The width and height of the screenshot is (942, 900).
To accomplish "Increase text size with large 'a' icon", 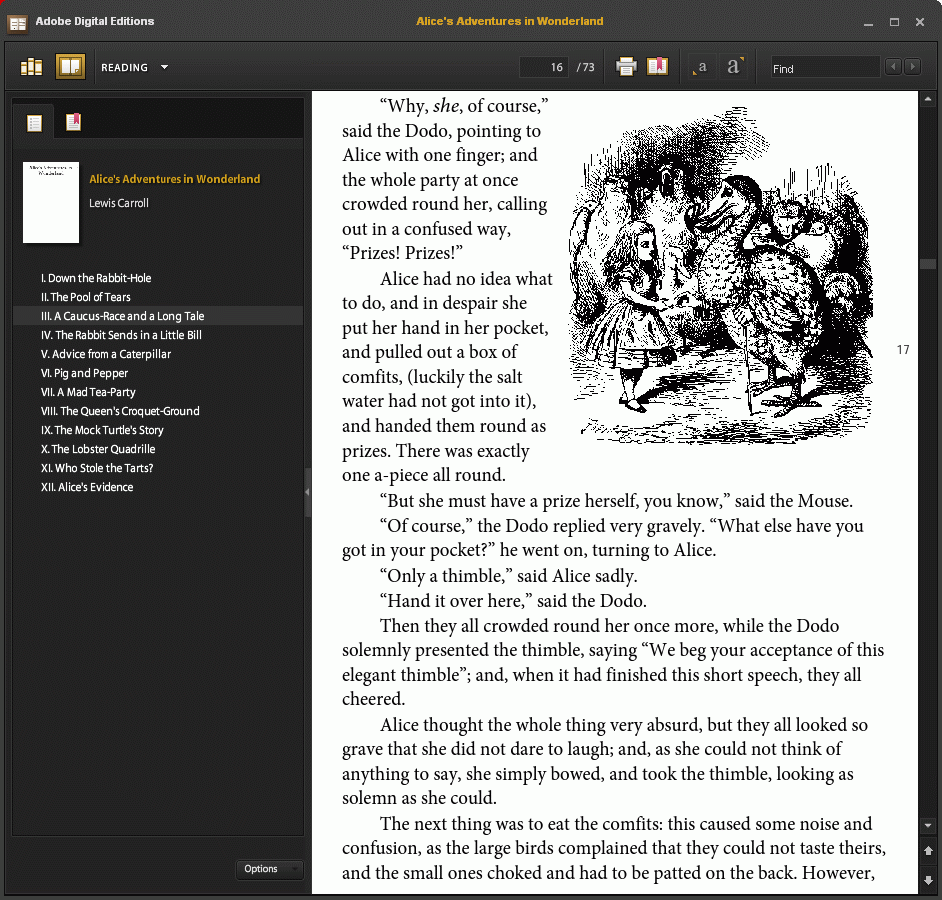I will [734, 66].
